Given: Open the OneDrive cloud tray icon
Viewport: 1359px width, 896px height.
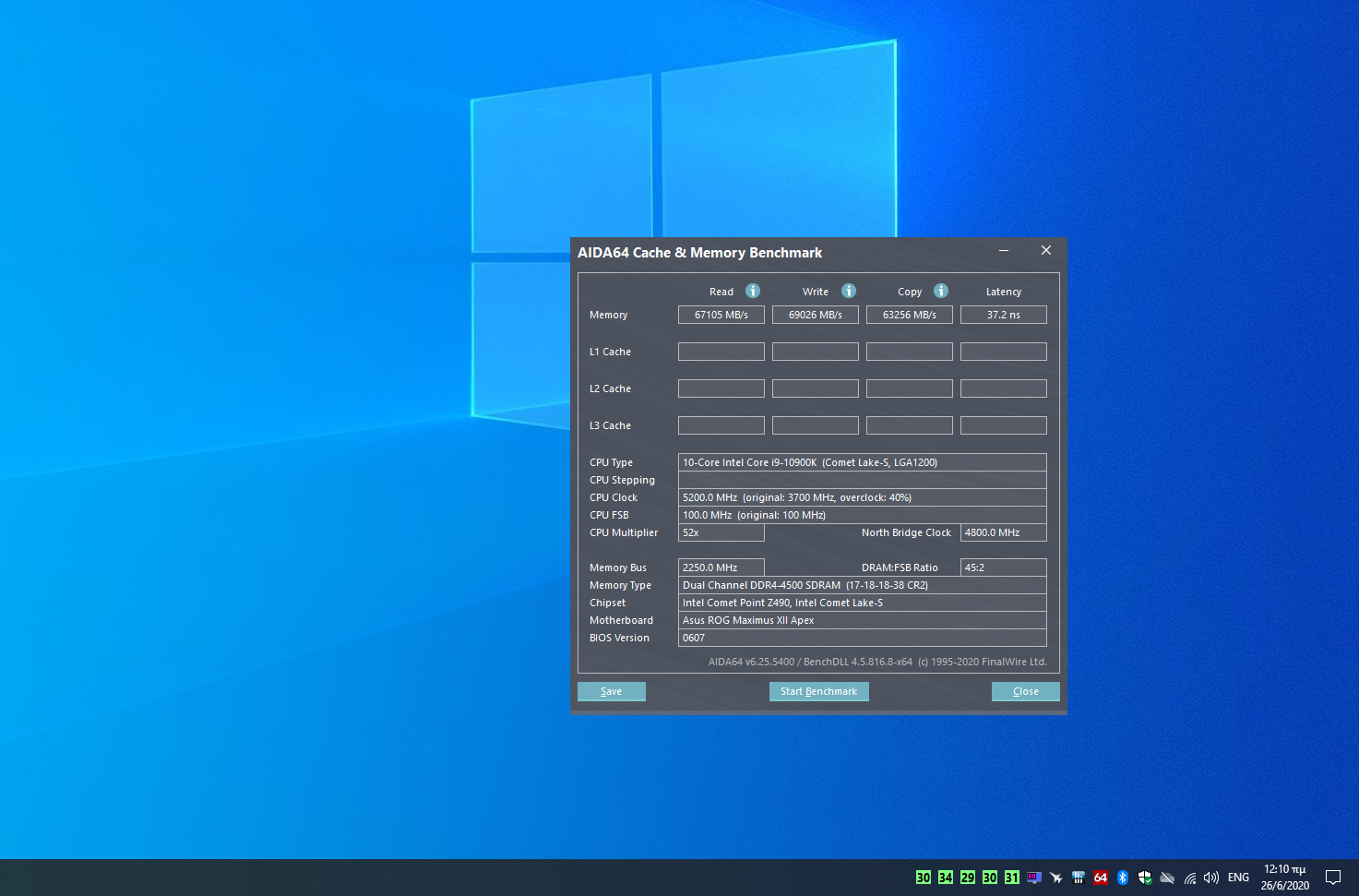Looking at the screenshot, I should click(x=1167, y=878).
